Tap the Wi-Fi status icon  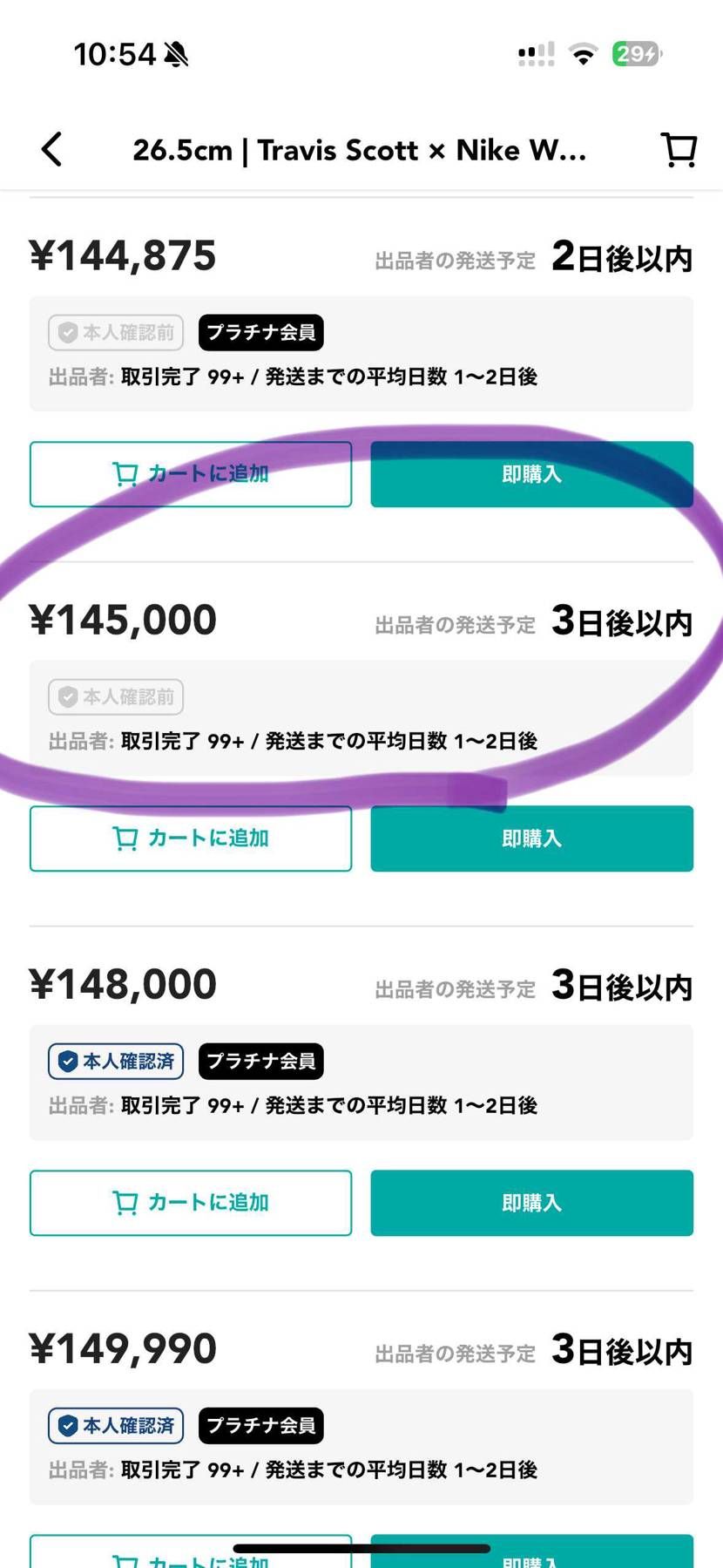pos(582,53)
